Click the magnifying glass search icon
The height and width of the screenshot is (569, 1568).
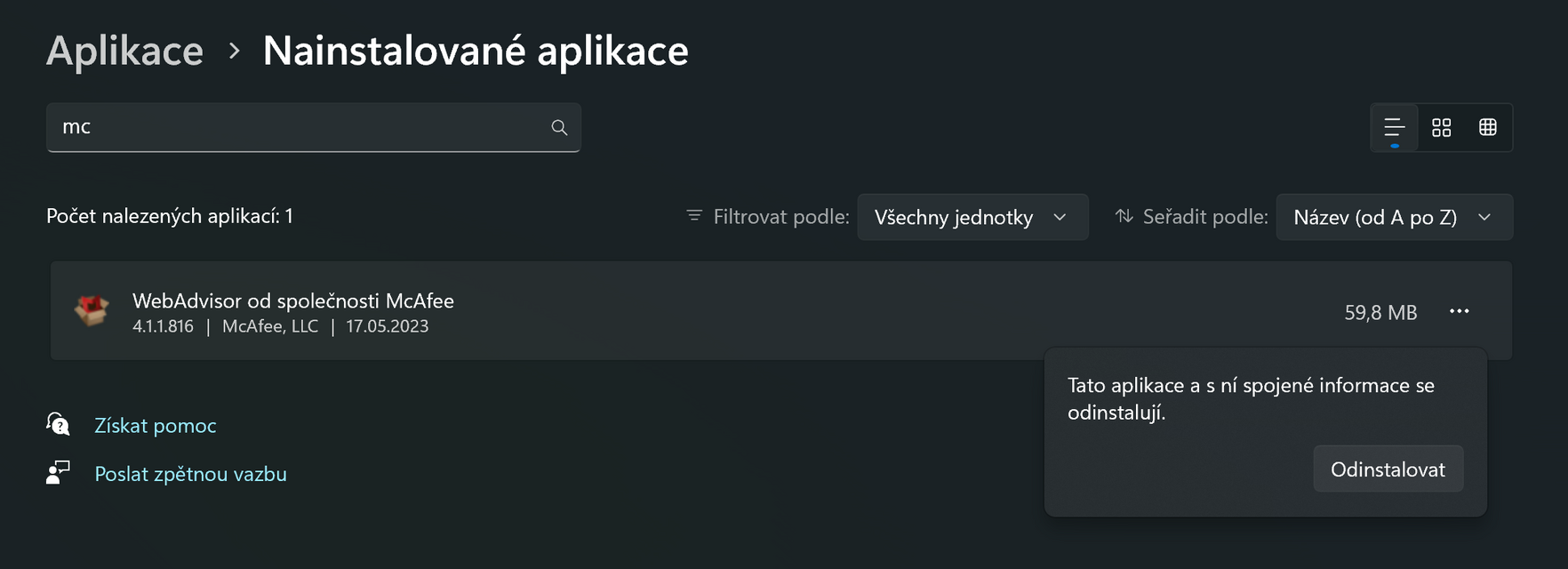[559, 127]
